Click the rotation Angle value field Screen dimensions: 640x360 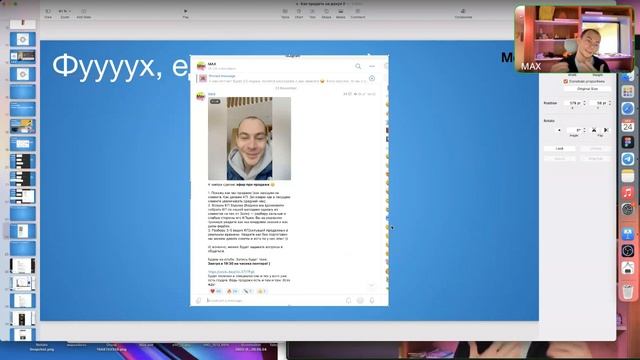click(x=575, y=130)
